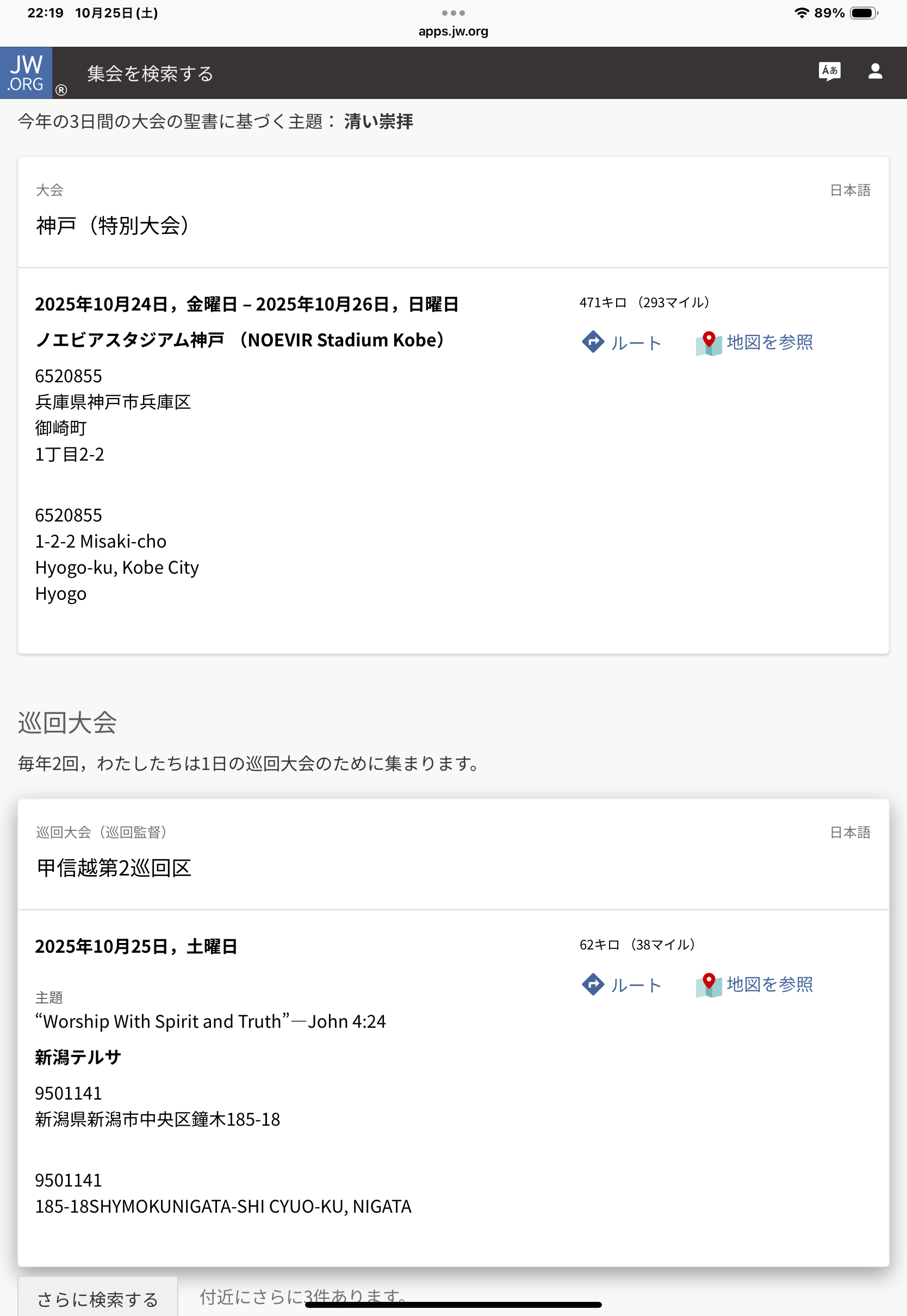Click 地図を参照 text for NOEVIR Stadium Kobe
Viewport: 907px width, 1316px height.
(x=769, y=342)
